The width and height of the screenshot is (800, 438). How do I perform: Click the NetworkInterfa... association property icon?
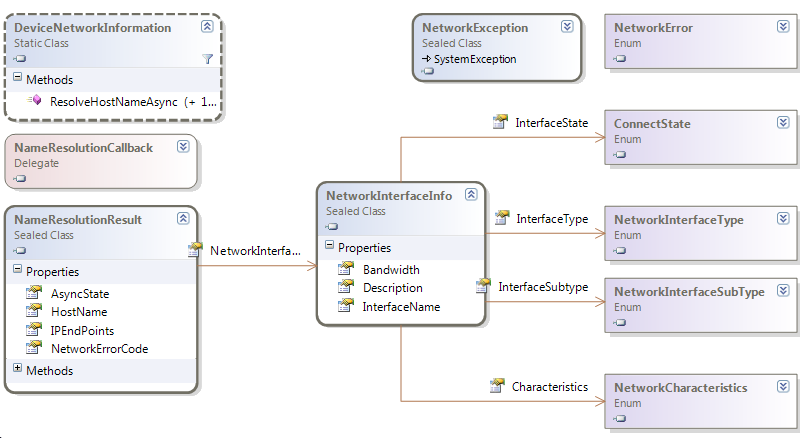(195, 249)
